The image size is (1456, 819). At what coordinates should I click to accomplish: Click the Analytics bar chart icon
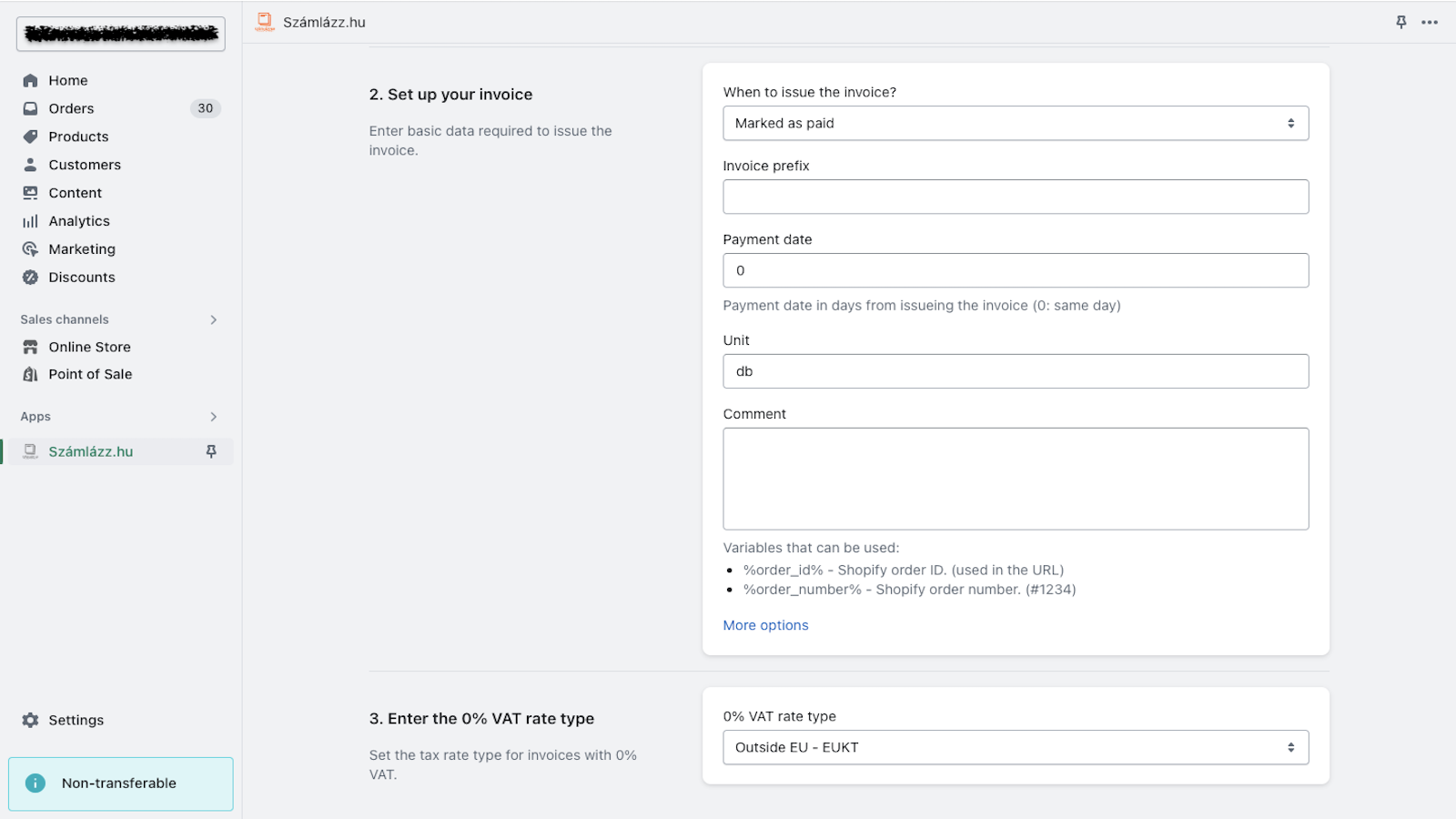point(30,221)
